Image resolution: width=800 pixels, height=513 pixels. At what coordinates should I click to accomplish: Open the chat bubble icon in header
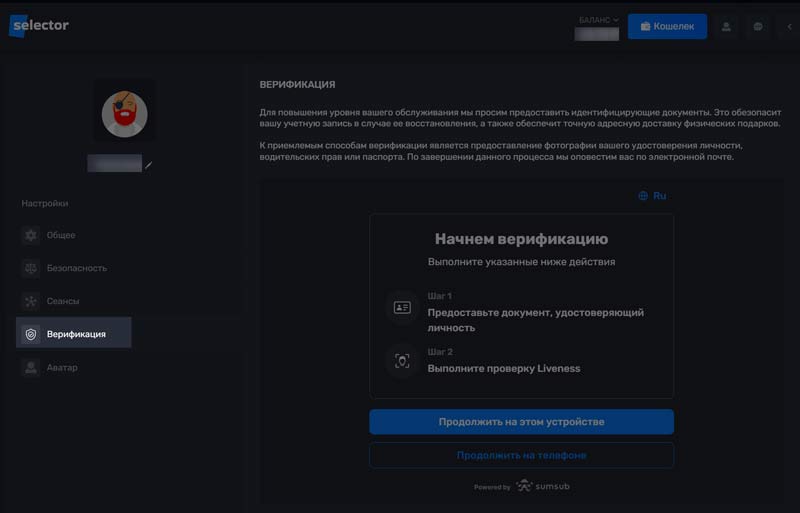[758, 27]
